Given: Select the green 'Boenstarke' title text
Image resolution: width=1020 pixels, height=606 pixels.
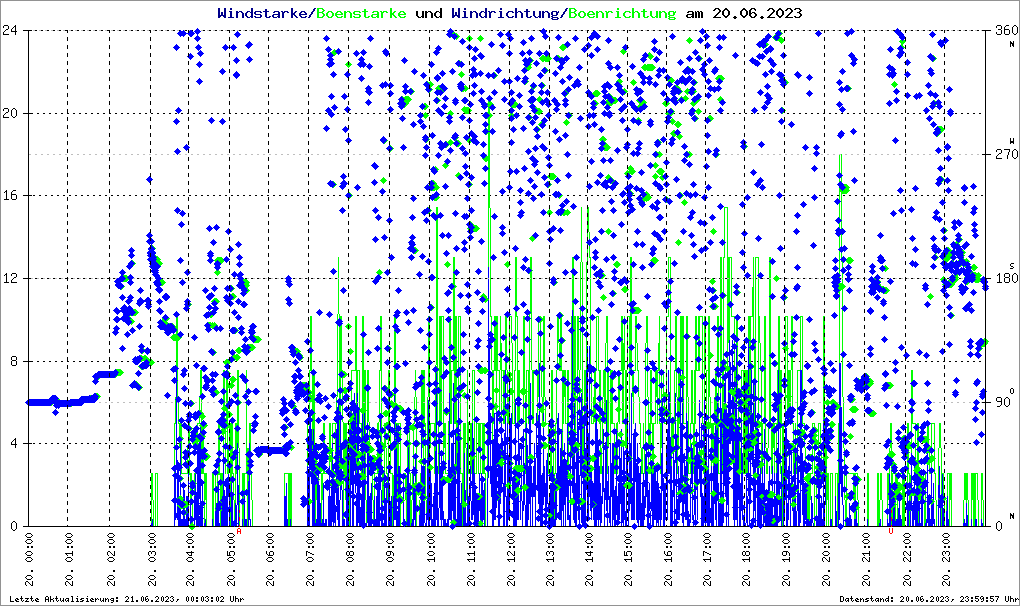Looking at the screenshot, I should click(361, 13).
